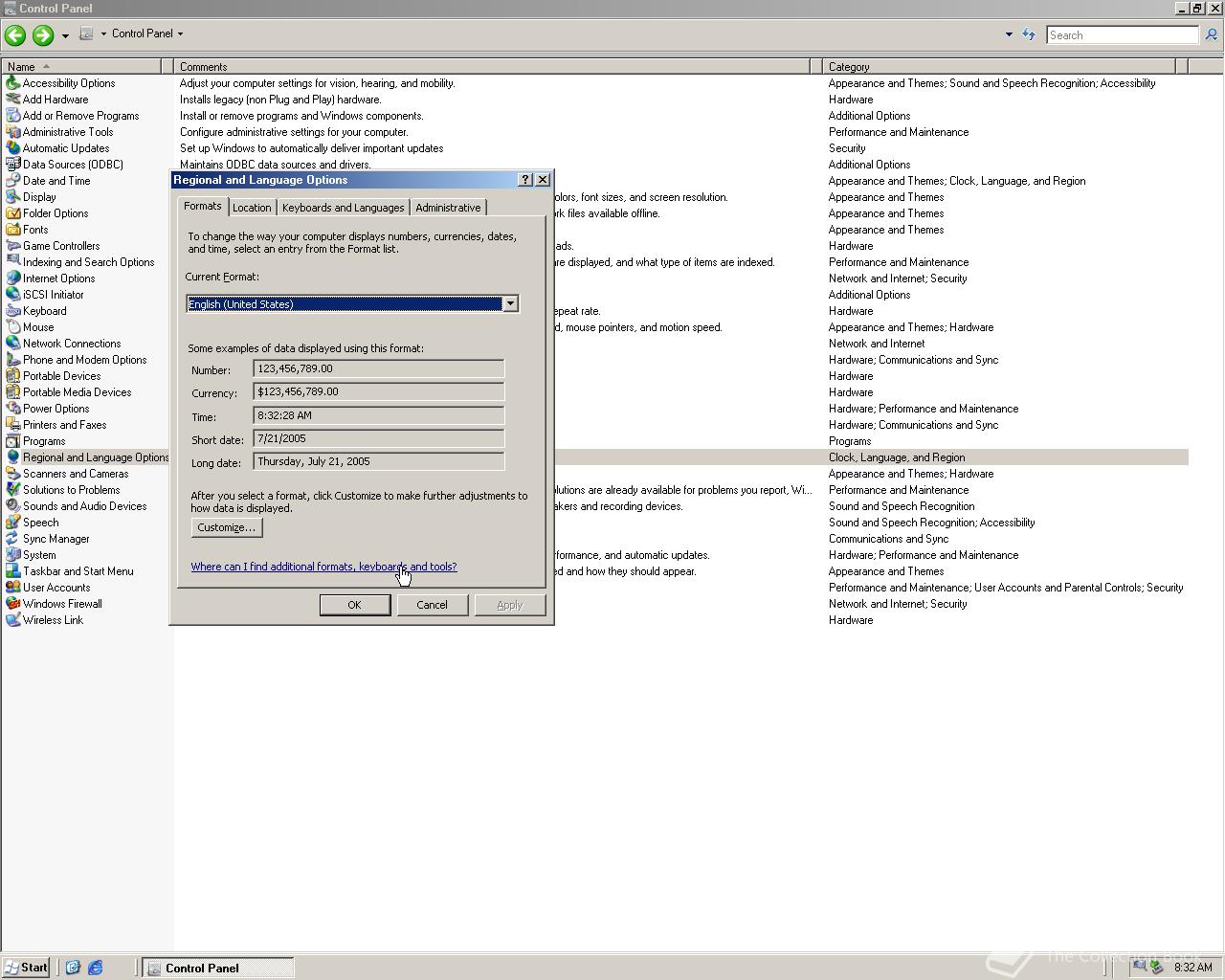The image size is (1225, 980).
Task: Click the Mouse icon
Action: point(12,327)
